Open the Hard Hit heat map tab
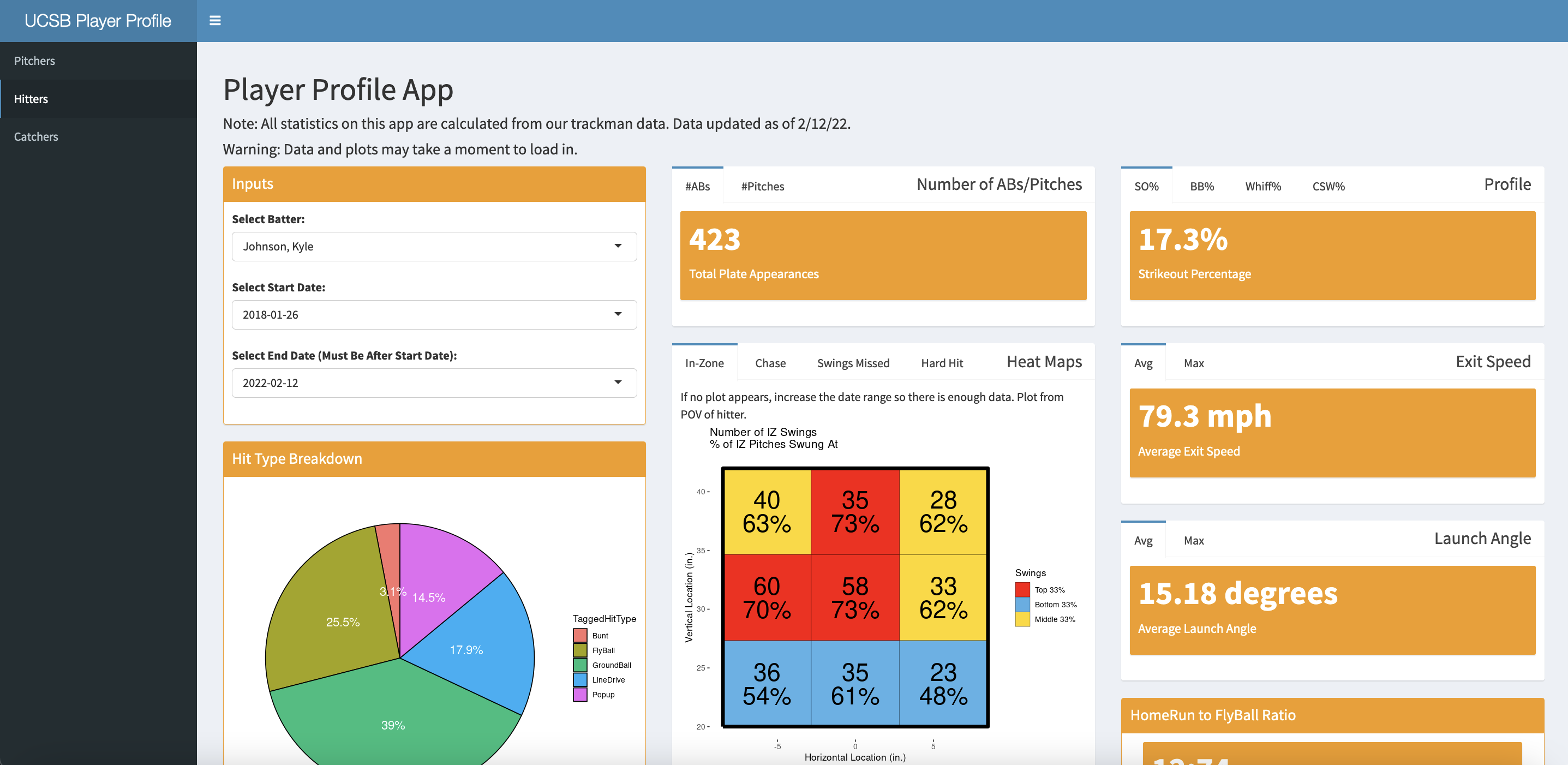Image resolution: width=1568 pixels, height=765 pixels. pos(942,363)
